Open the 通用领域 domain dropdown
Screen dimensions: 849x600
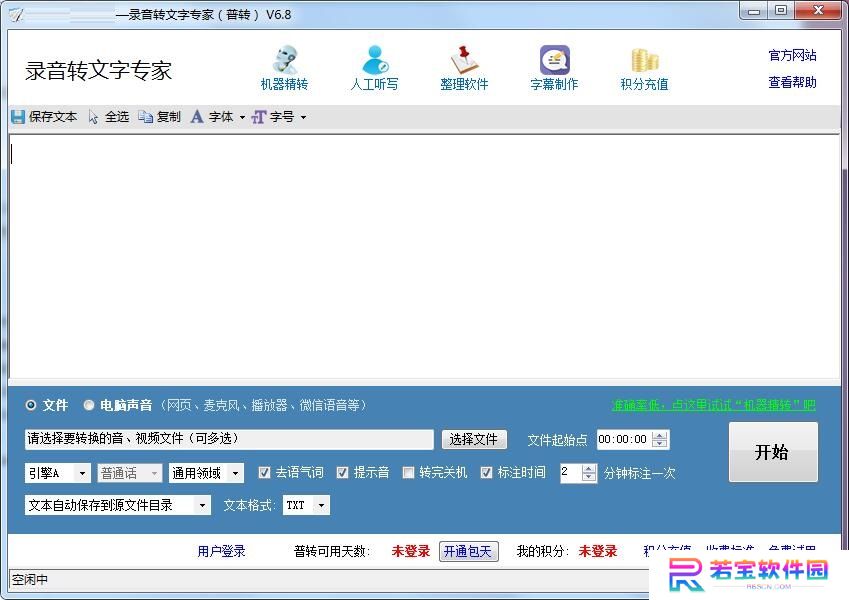[x=206, y=473]
